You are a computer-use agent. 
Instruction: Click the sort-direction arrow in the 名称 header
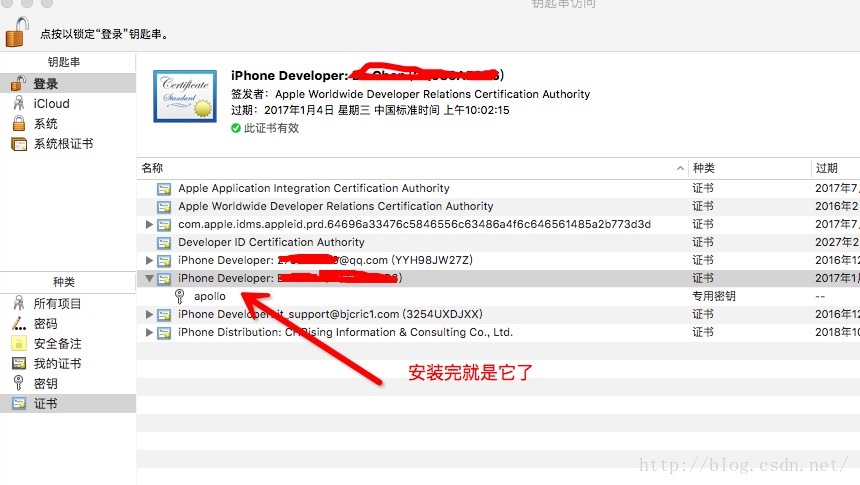[680, 168]
